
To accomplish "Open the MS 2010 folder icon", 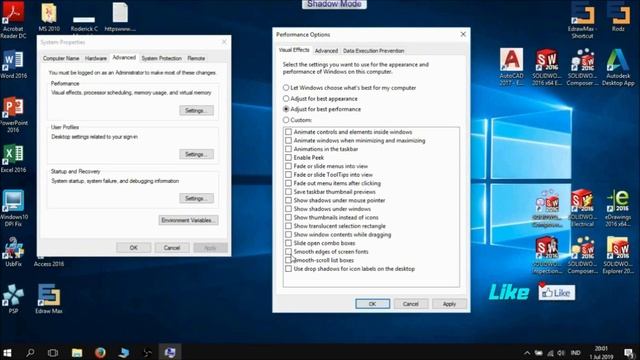I will pos(49,18).
